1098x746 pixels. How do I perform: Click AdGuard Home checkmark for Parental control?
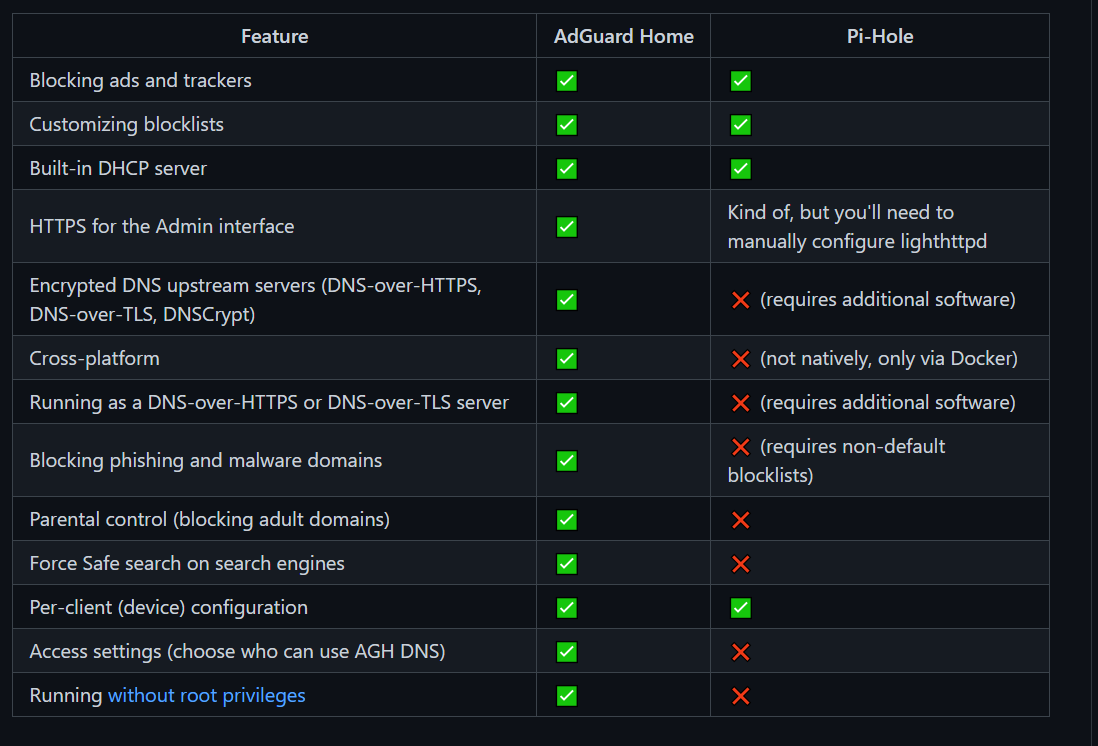pos(567,520)
